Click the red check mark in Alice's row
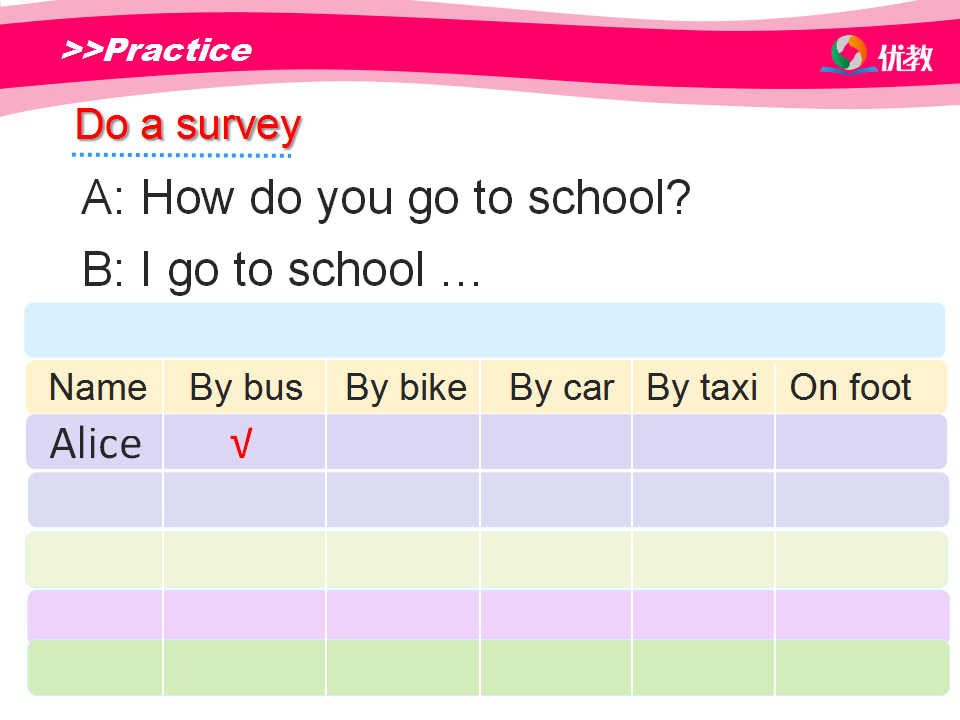Viewport: 960px width, 720px height. point(241,443)
